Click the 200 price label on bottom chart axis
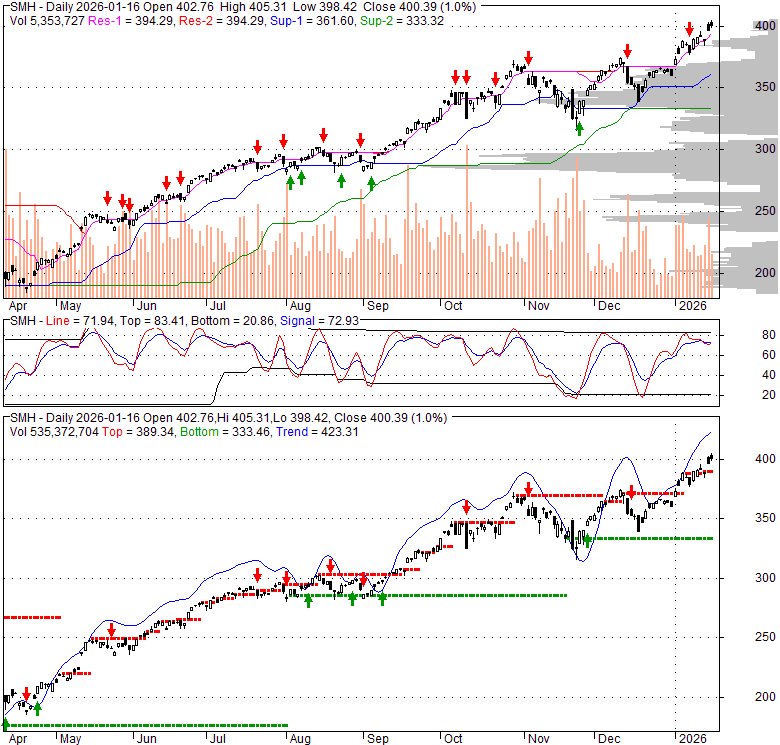Viewport: 780px width, 745px height. click(765, 697)
